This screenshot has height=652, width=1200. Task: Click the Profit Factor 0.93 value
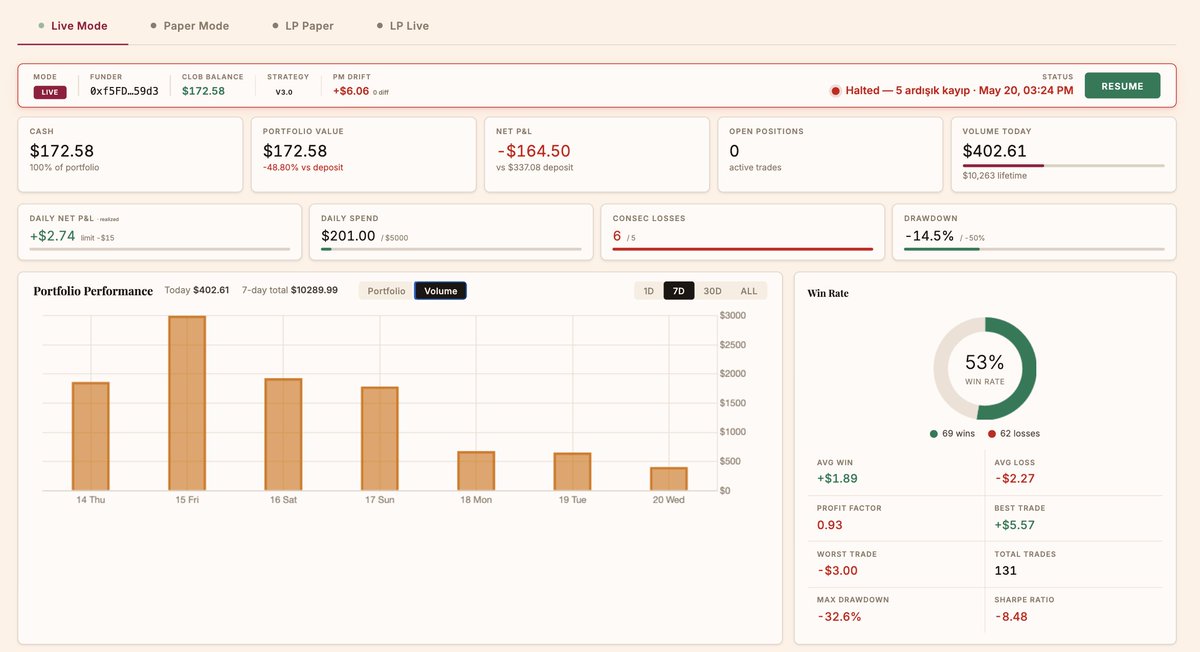pos(829,524)
